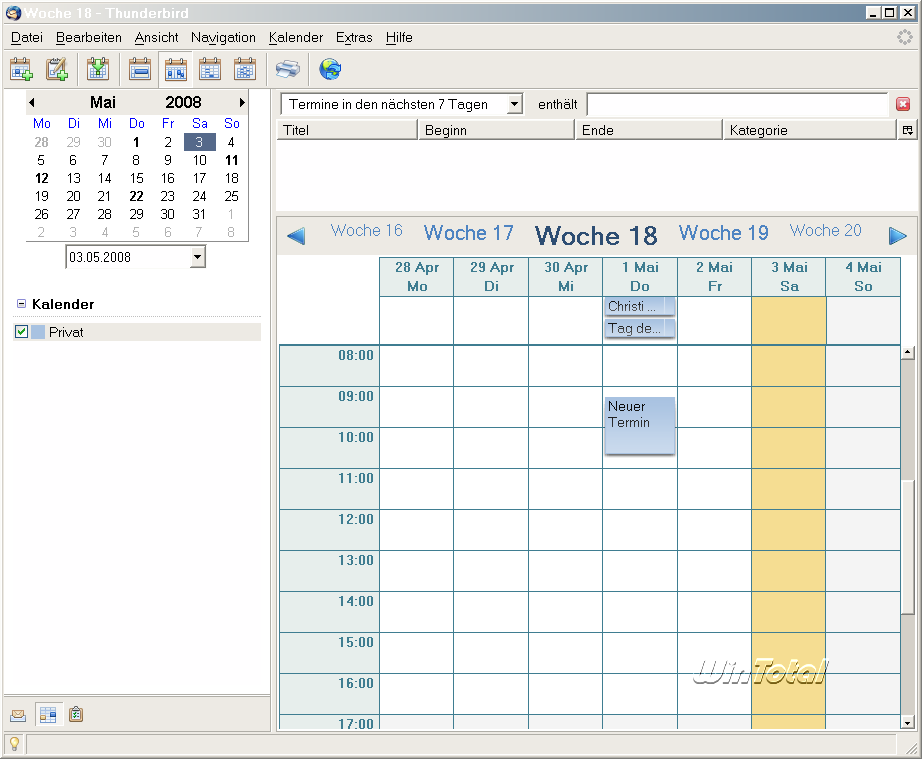Screen dimensions: 922x759
Task: Go to next month in mini calendar
Action: (x=242, y=102)
